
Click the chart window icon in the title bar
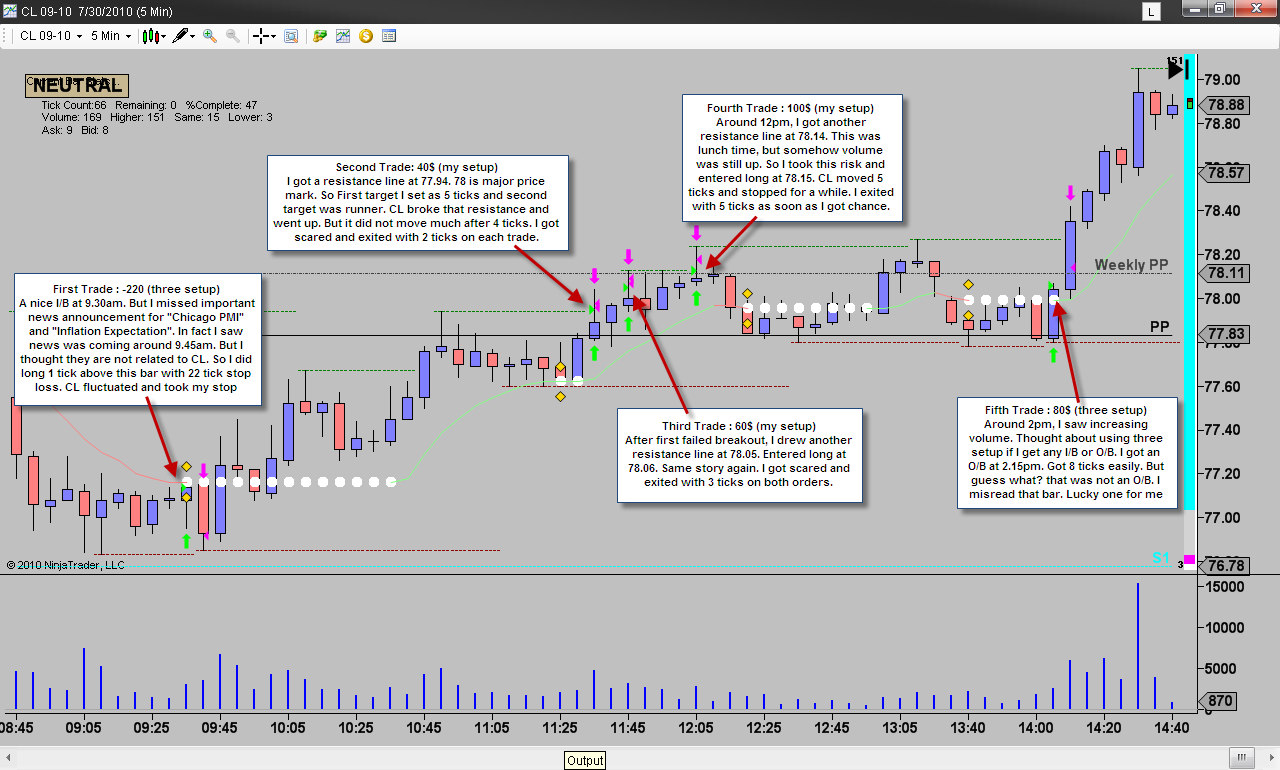(10, 10)
